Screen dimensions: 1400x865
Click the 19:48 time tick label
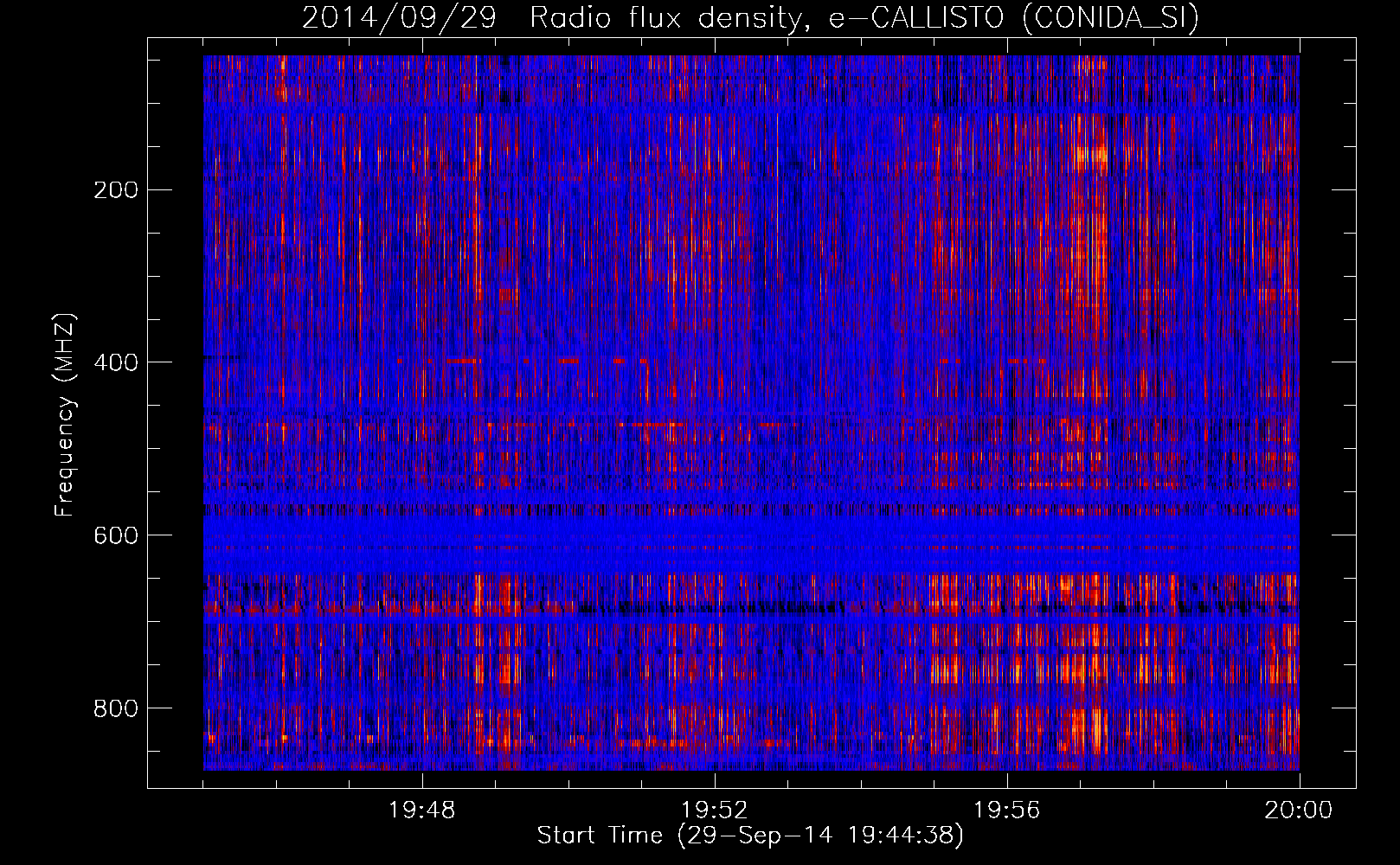[422, 811]
